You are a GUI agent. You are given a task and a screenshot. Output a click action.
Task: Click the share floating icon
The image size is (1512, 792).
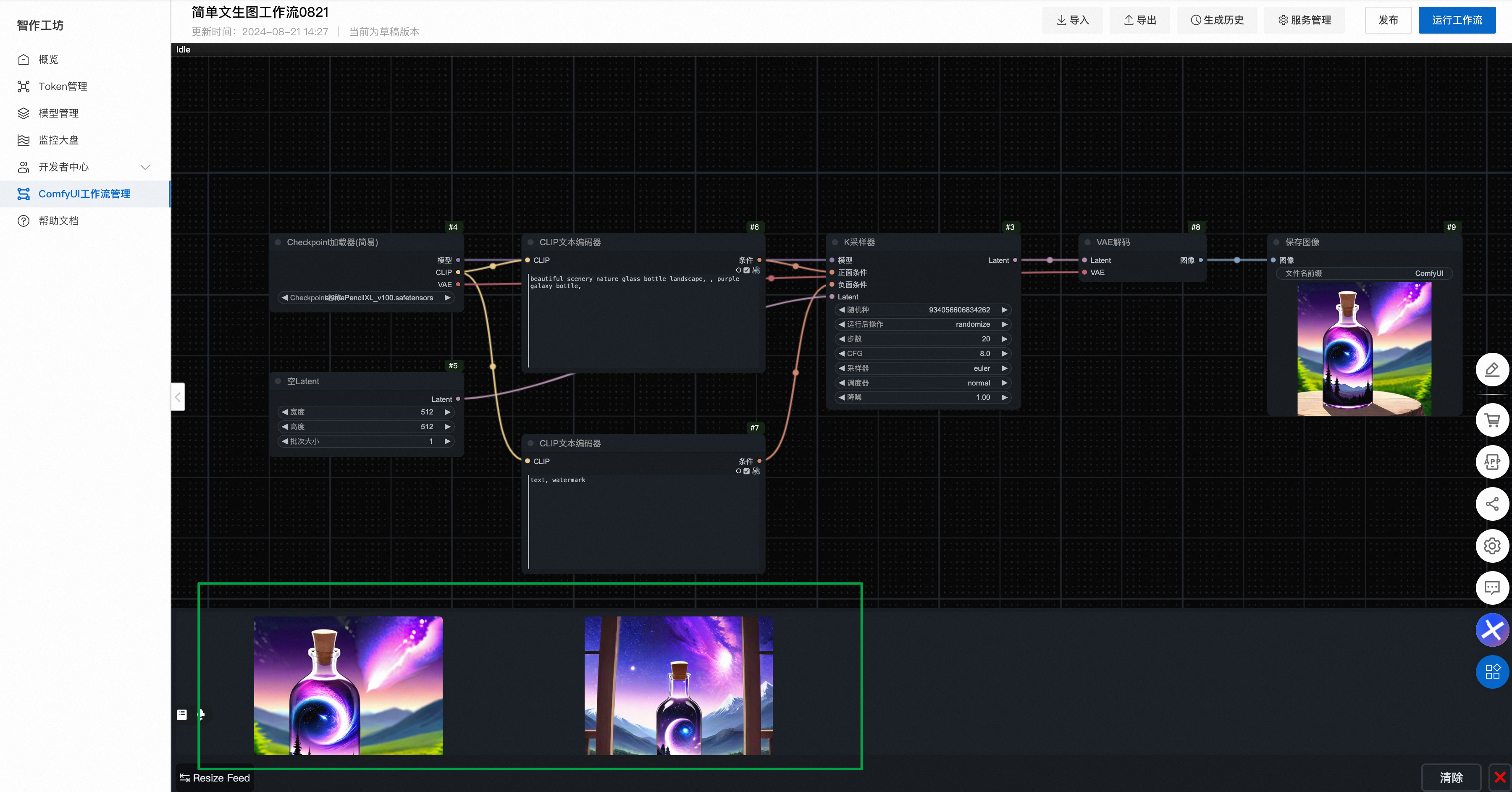click(x=1491, y=504)
